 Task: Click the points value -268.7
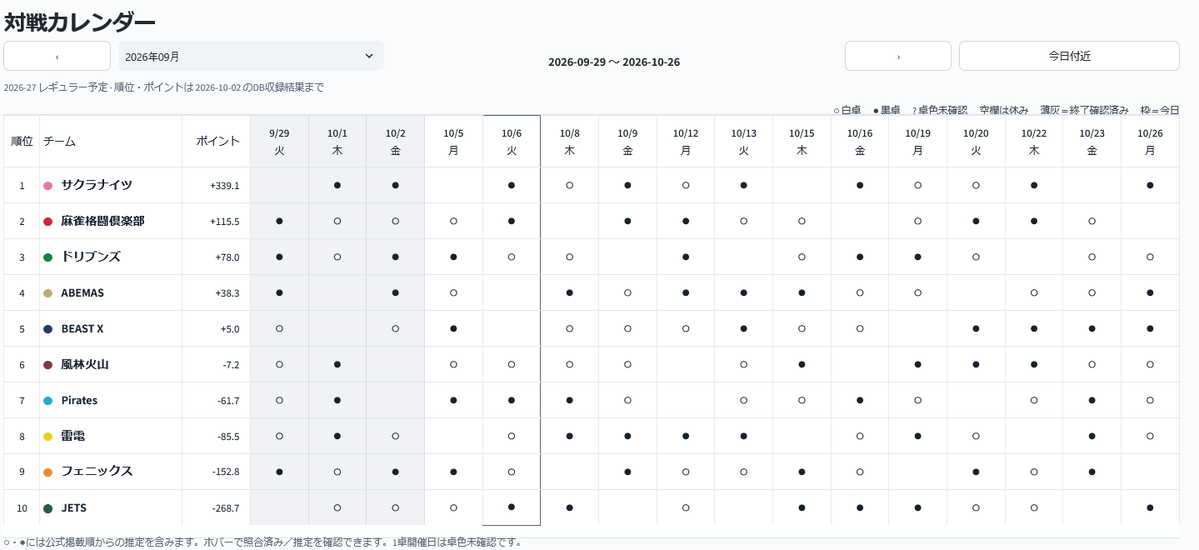[x=226, y=508]
